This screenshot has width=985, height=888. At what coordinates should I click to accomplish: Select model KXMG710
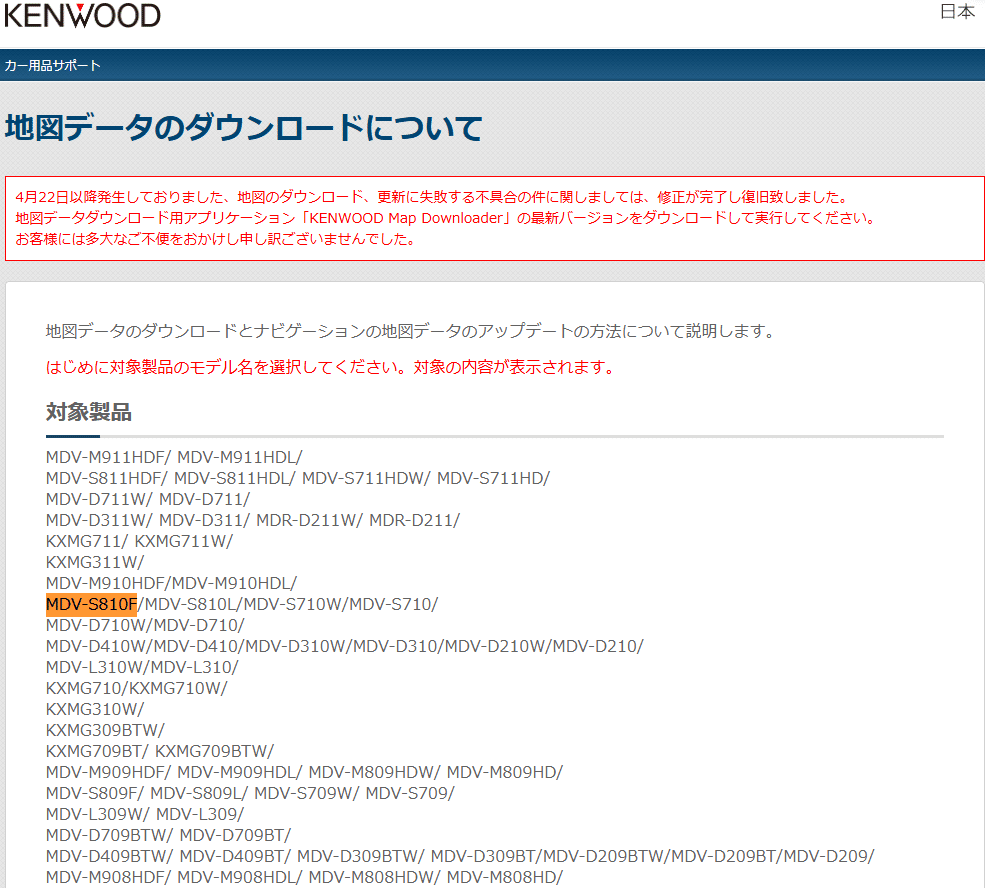84,688
